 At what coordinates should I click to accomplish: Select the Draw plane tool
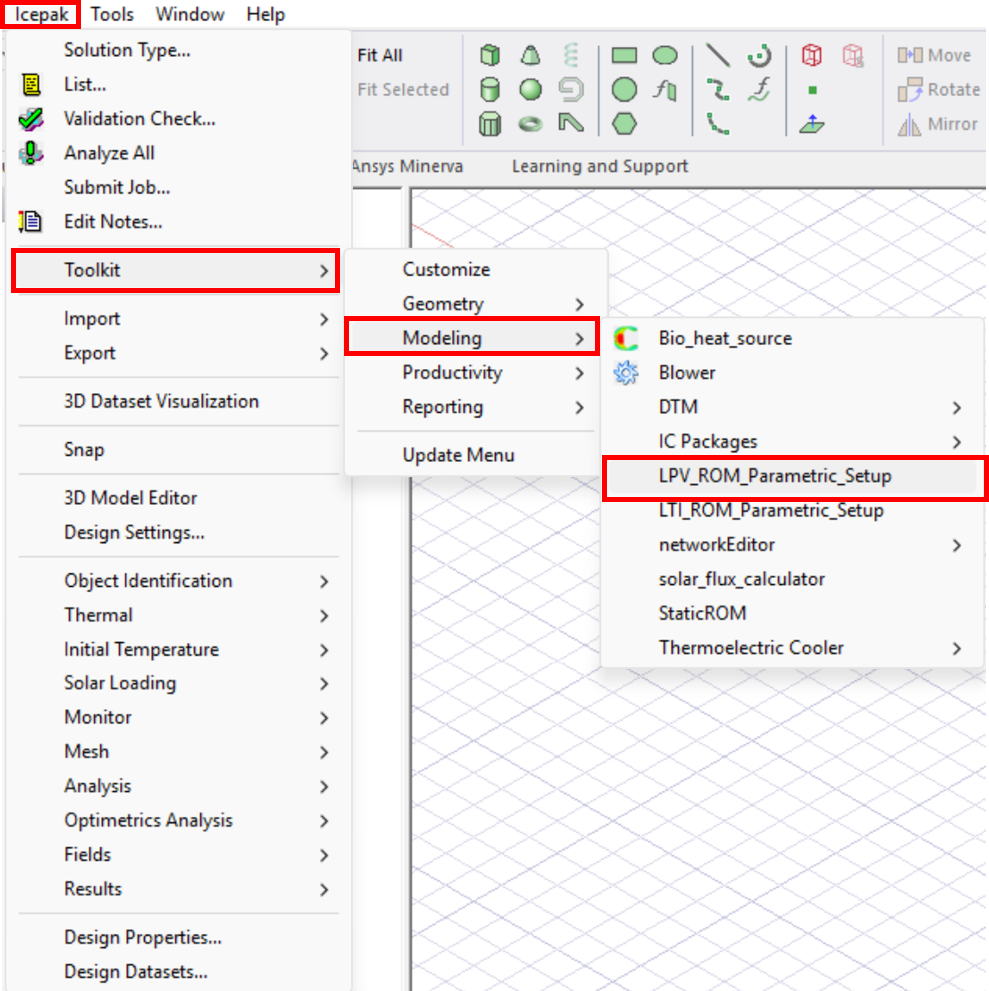(x=812, y=124)
